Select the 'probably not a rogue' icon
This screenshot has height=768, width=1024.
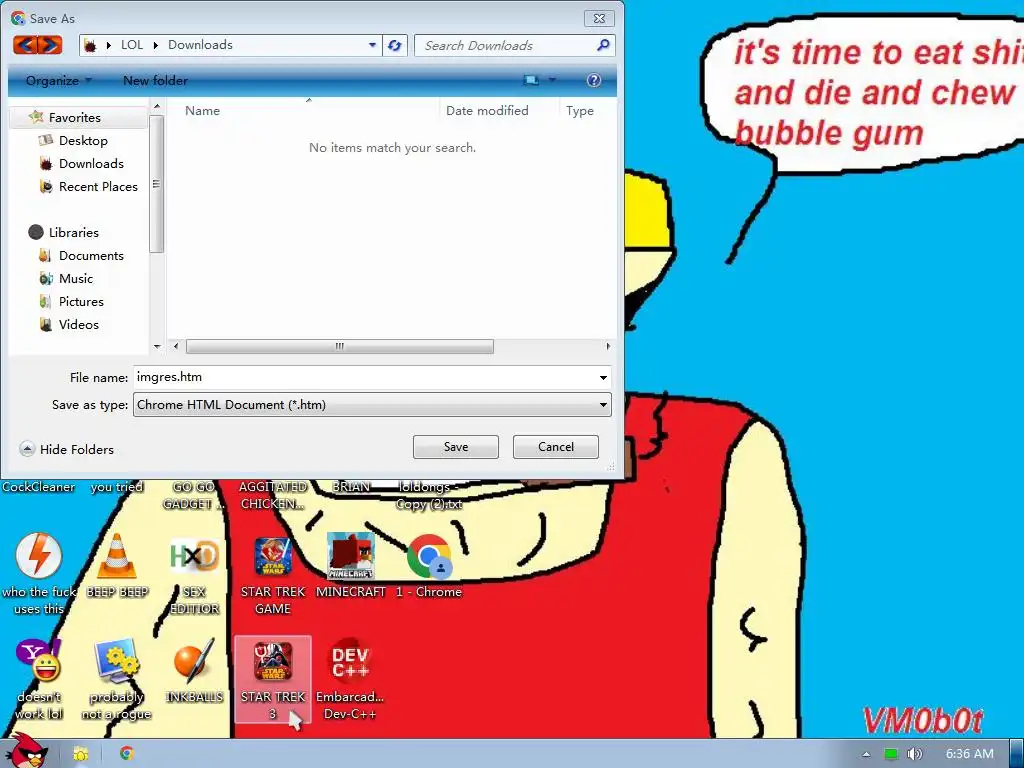[x=116, y=679]
